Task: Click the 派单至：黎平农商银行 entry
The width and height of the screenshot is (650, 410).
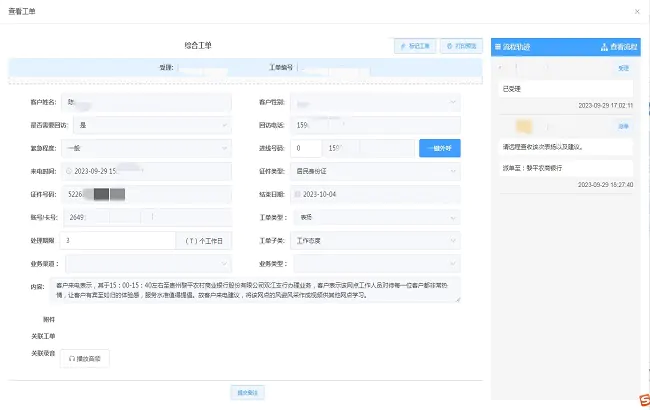Action: pyautogui.click(x=566, y=168)
